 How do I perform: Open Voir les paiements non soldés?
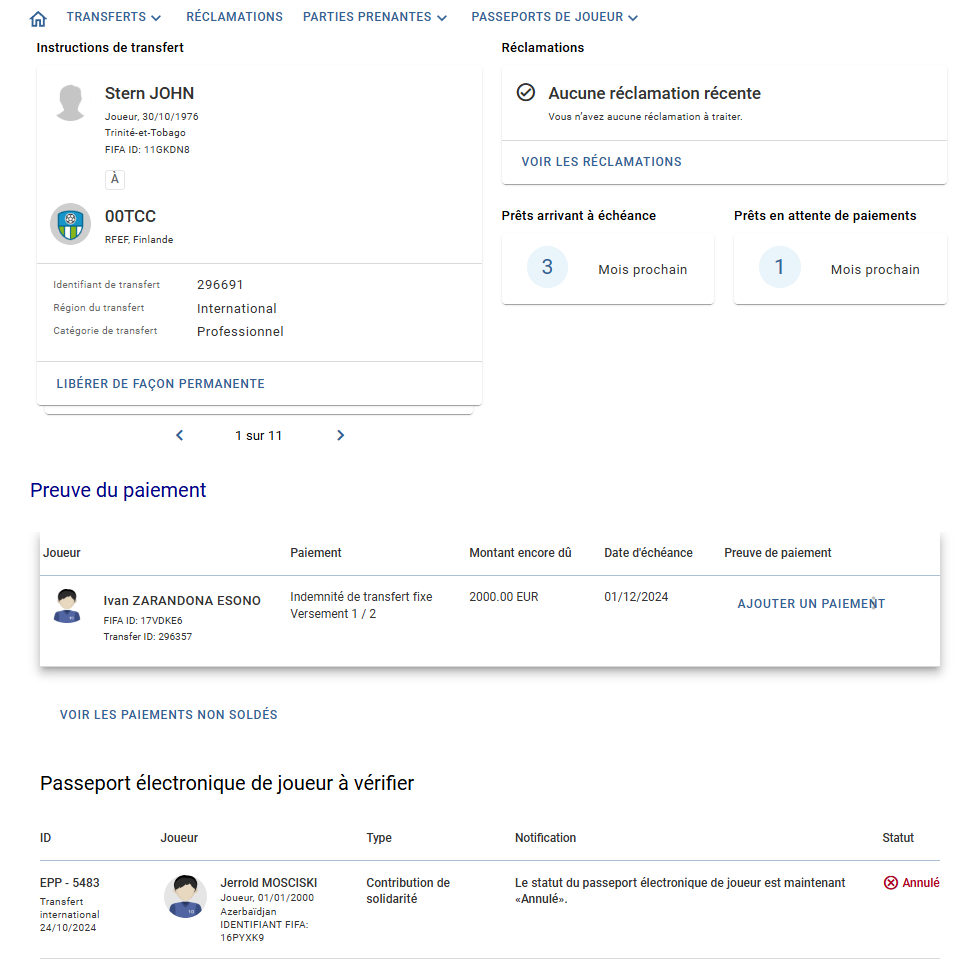(x=169, y=715)
